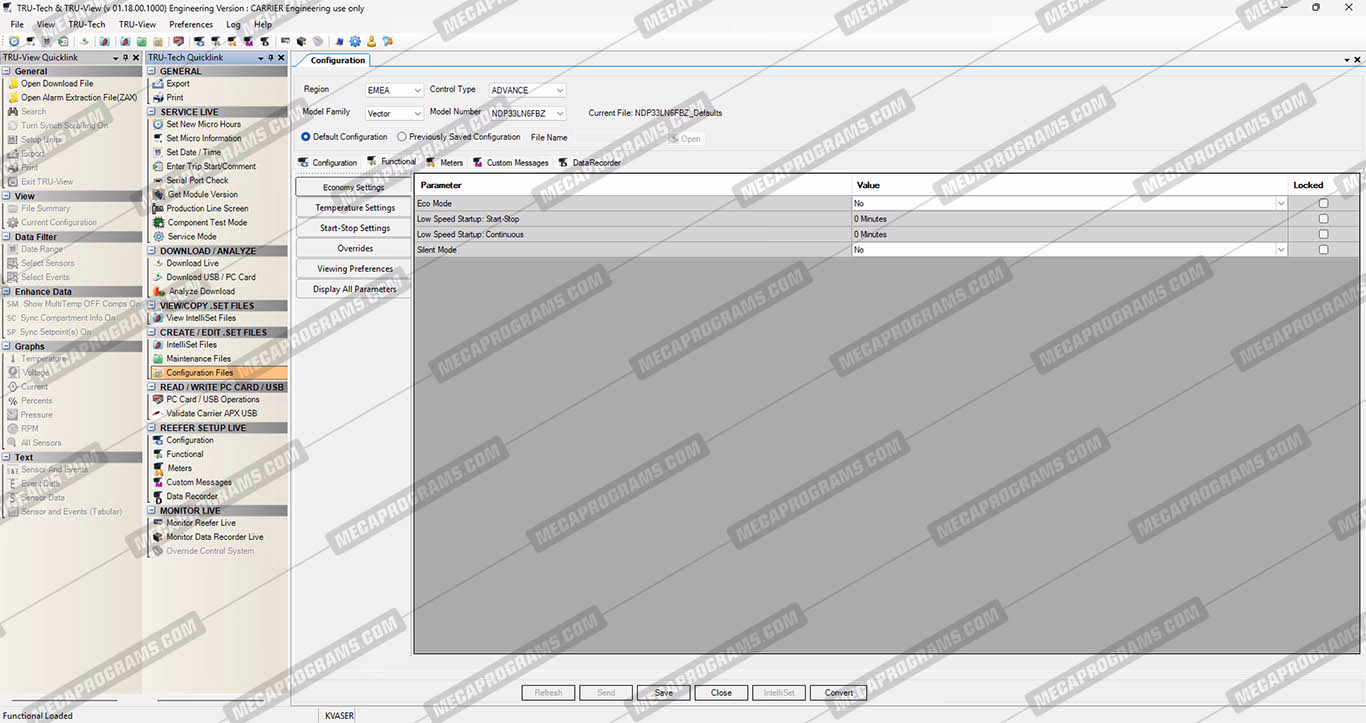The width and height of the screenshot is (1366, 723).
Task: Open Alarm Extraction File (ZAX)
Action: (x=79, y=98)
